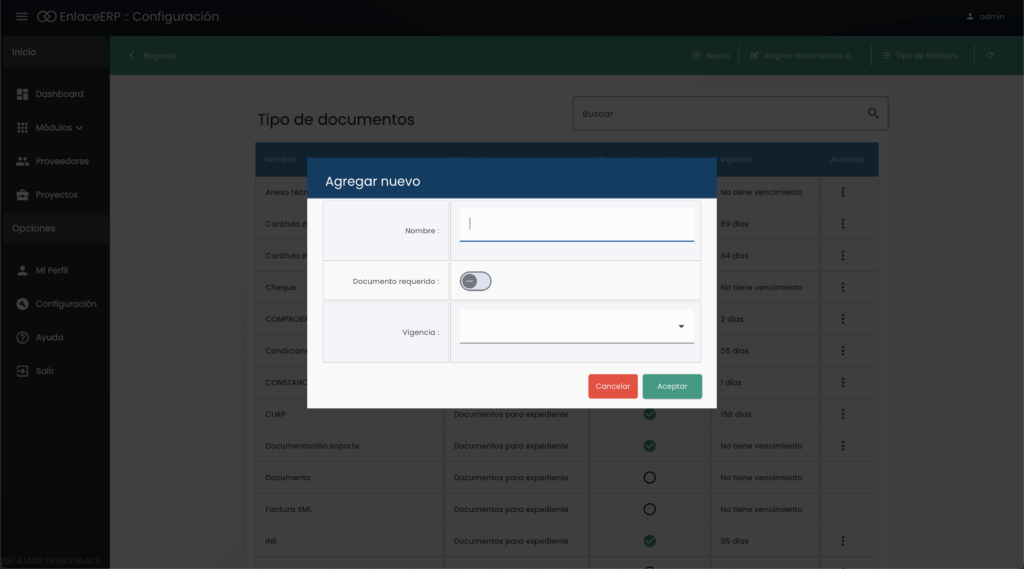Screen dimensions: 1024x569
Task: Click the Salir logout icon
Action: 22,371
